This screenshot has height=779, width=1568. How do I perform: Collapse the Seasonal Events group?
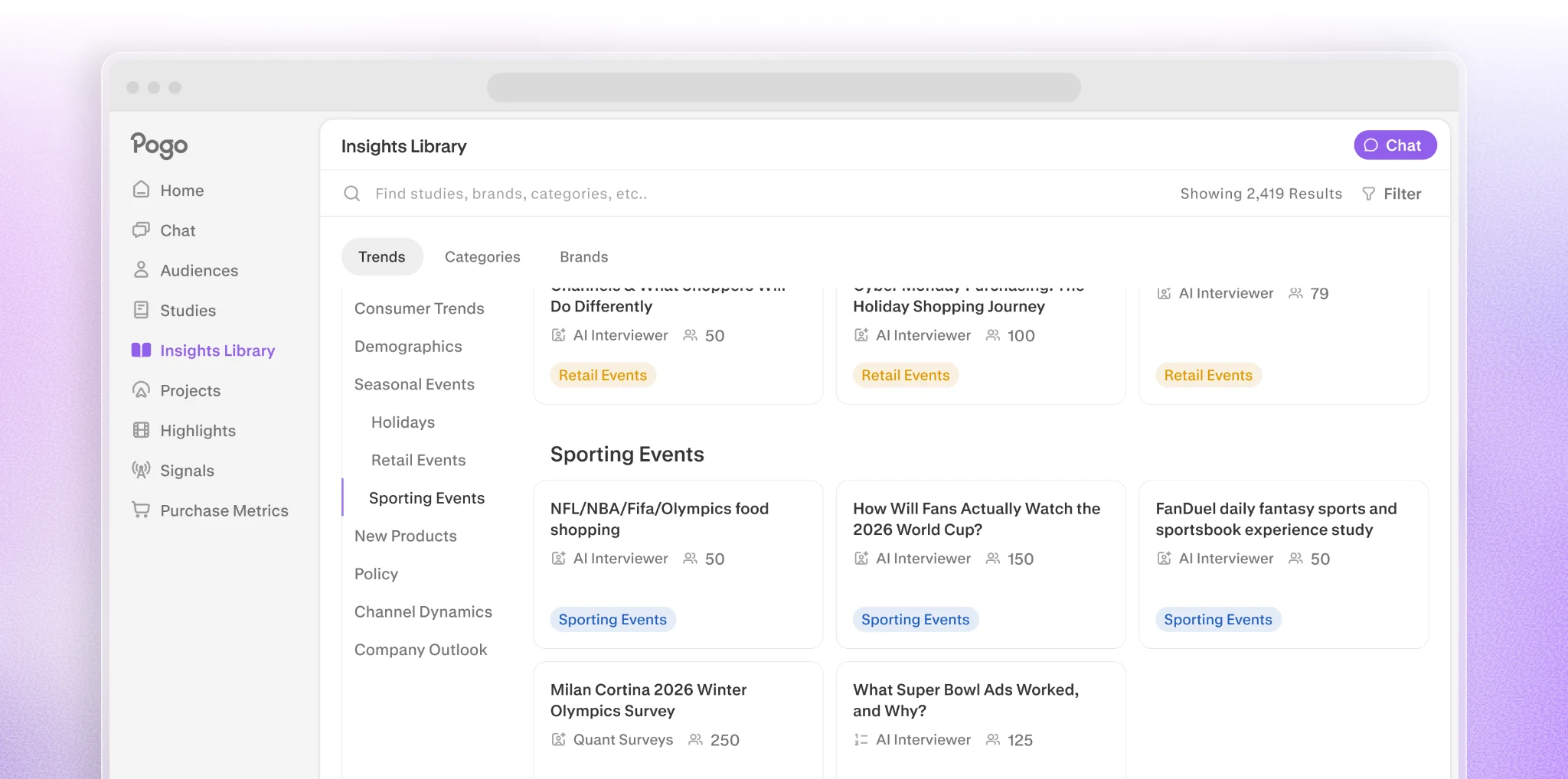414,384
